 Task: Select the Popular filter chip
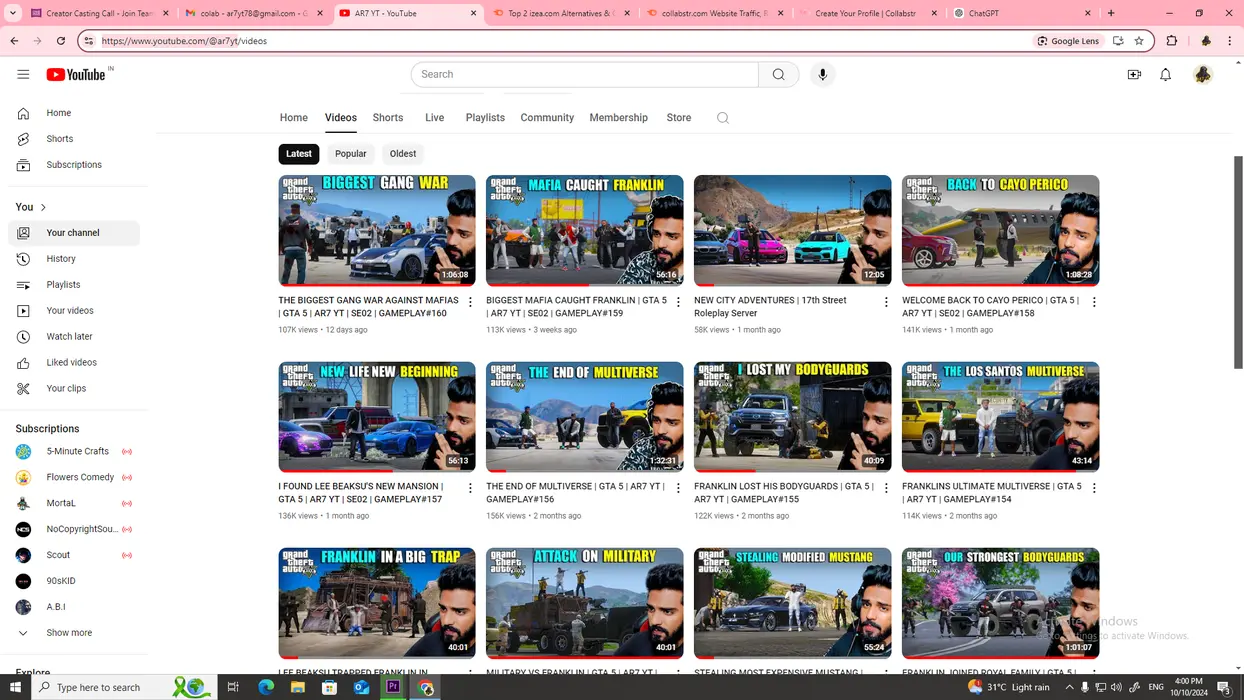[350, 154]
